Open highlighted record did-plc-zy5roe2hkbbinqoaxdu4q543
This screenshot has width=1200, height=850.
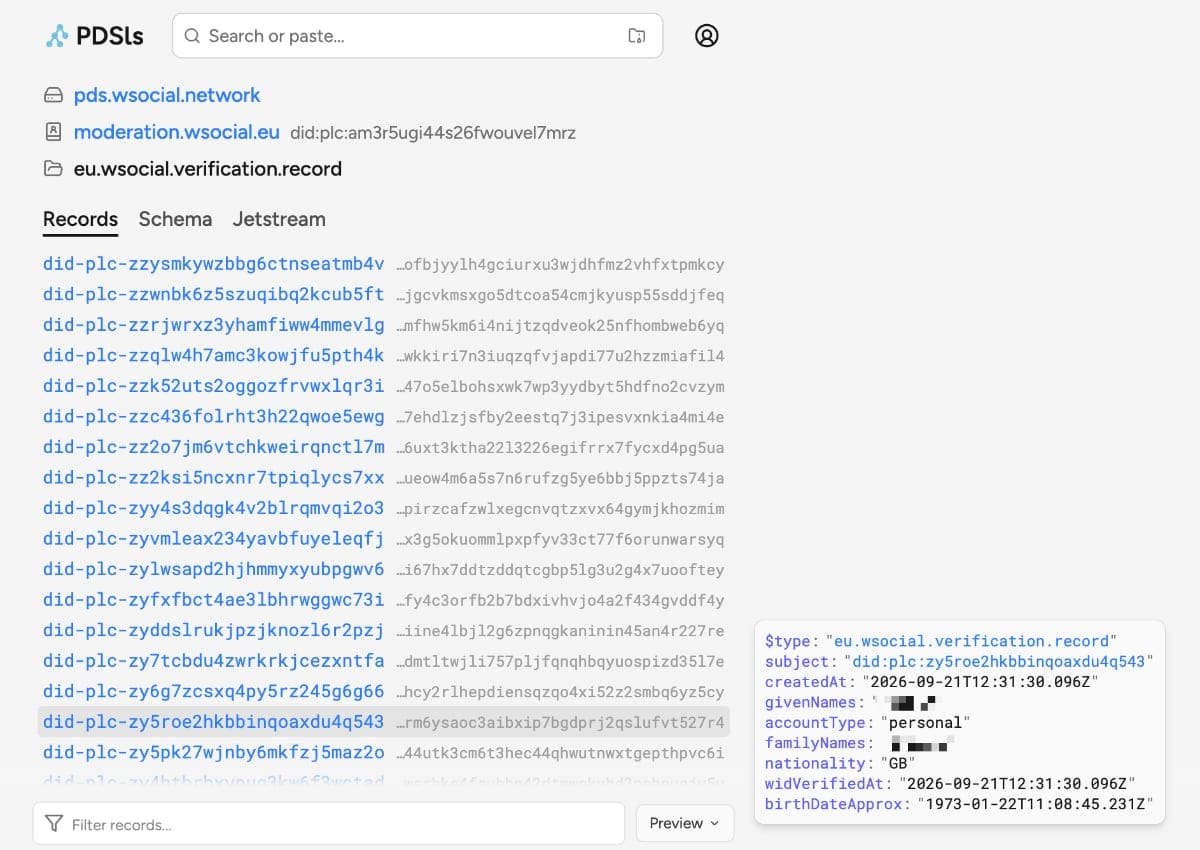(x=213, y=722)
